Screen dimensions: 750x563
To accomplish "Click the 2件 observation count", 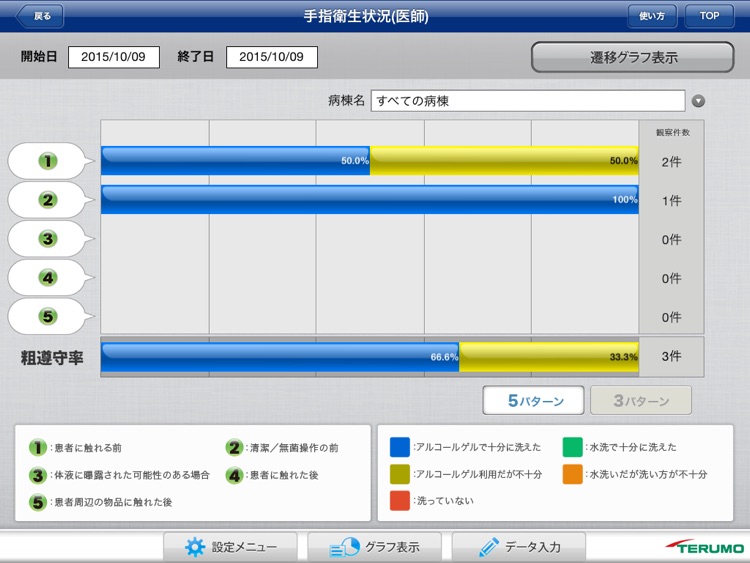I will pyautogui.click(x=672, y=162).
